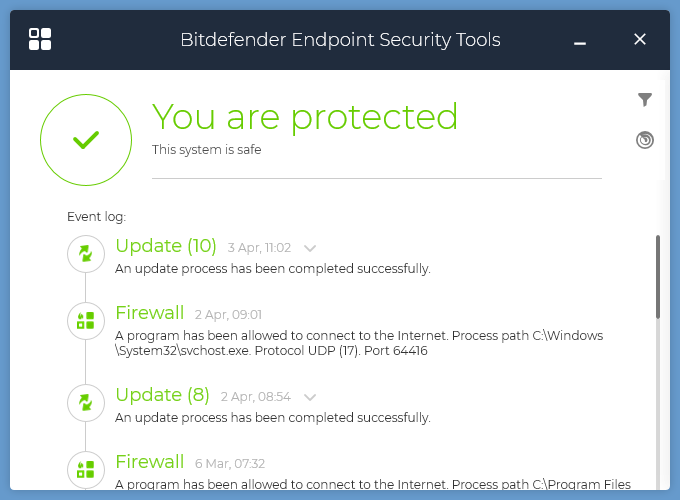The width and height of the screenshot is (680, 500).
Task: Click the Update (10) event icon
Action: 85,254
